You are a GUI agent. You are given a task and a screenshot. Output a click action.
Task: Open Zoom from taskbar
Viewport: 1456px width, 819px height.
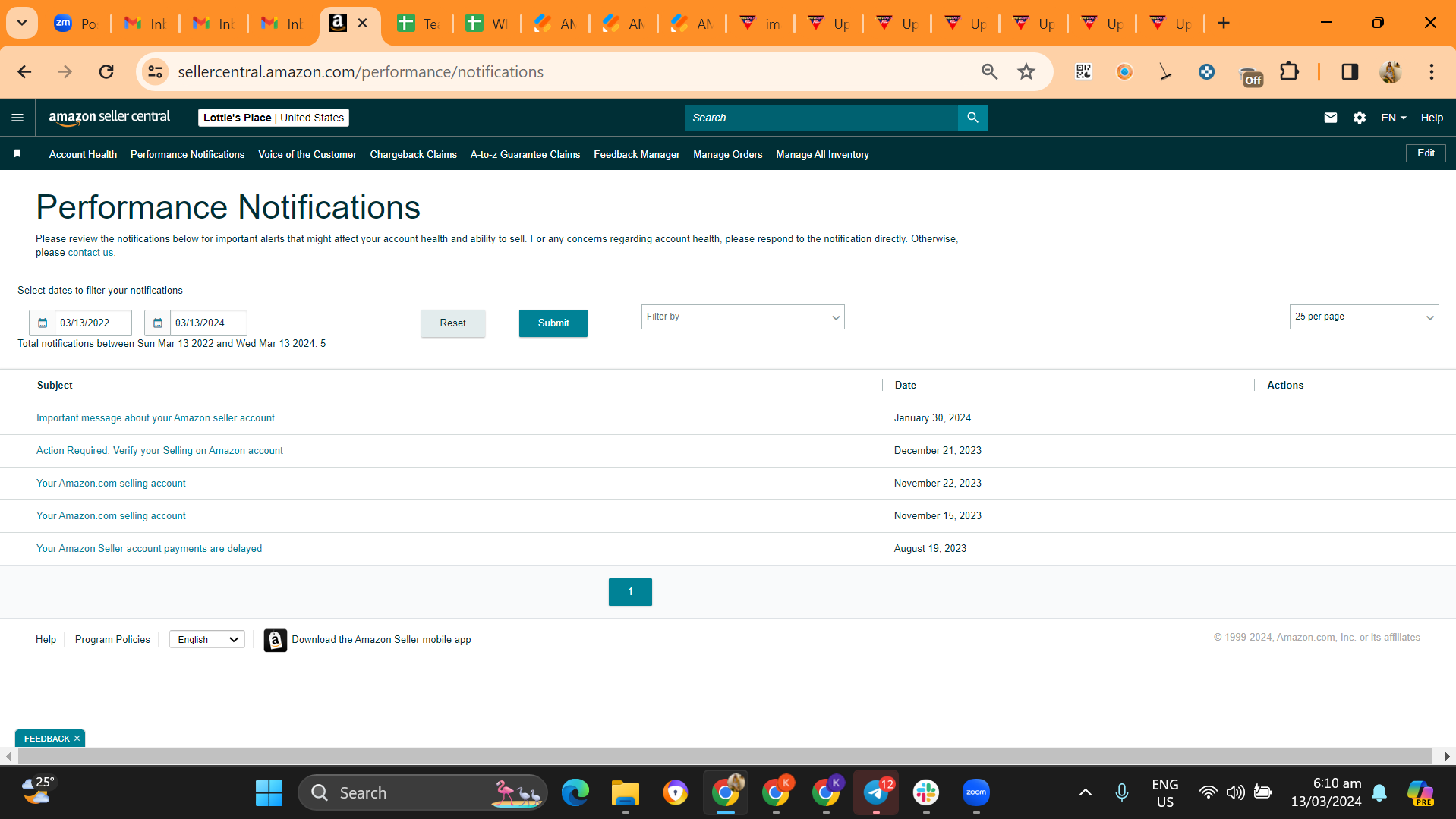pyautogui.click(x=976, y=793)
